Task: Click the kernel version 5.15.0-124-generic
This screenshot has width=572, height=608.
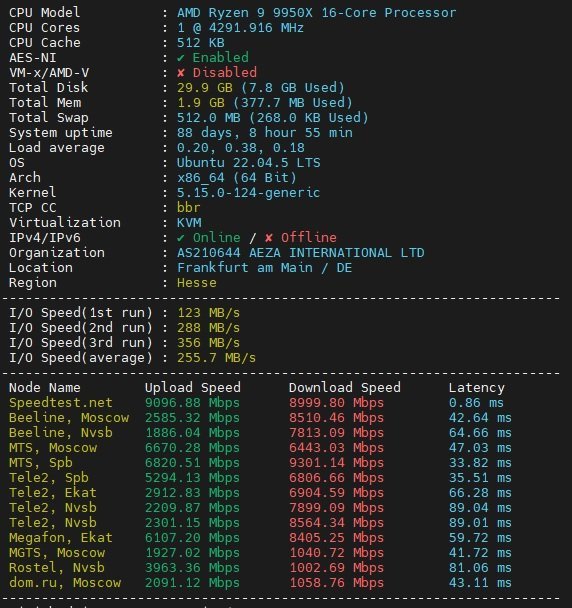Action: (248, 193)
